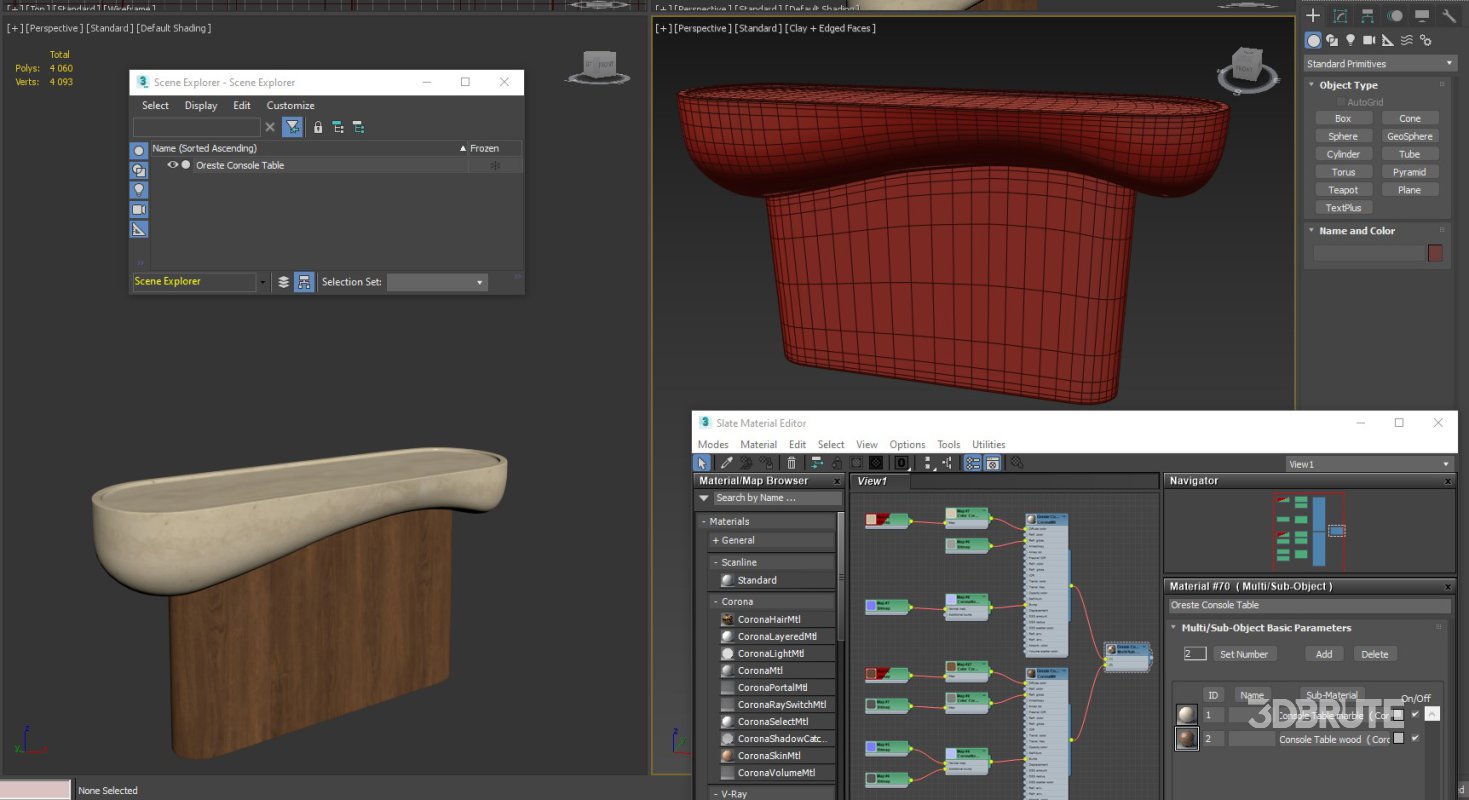Open the Modify panel tab
Image resolution: width=1469 pixels, height=800 pixels.
point(1340,16)
